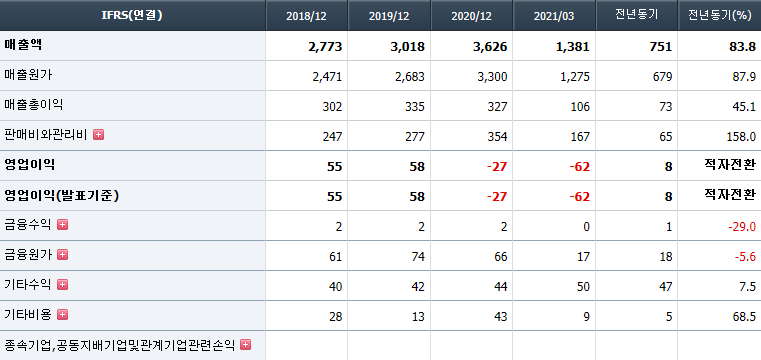Image resolution: width=761 pixels, height=360 pixels.
Task: Expand the 기타수익 row plus icon
Action: pos(62,285)
